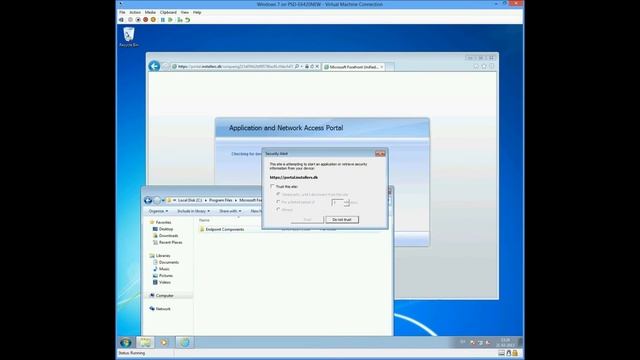The height and width of the screenshot is (360, 640).
Task: Select Desktop in navigation pane
Action: pos(163,229)
